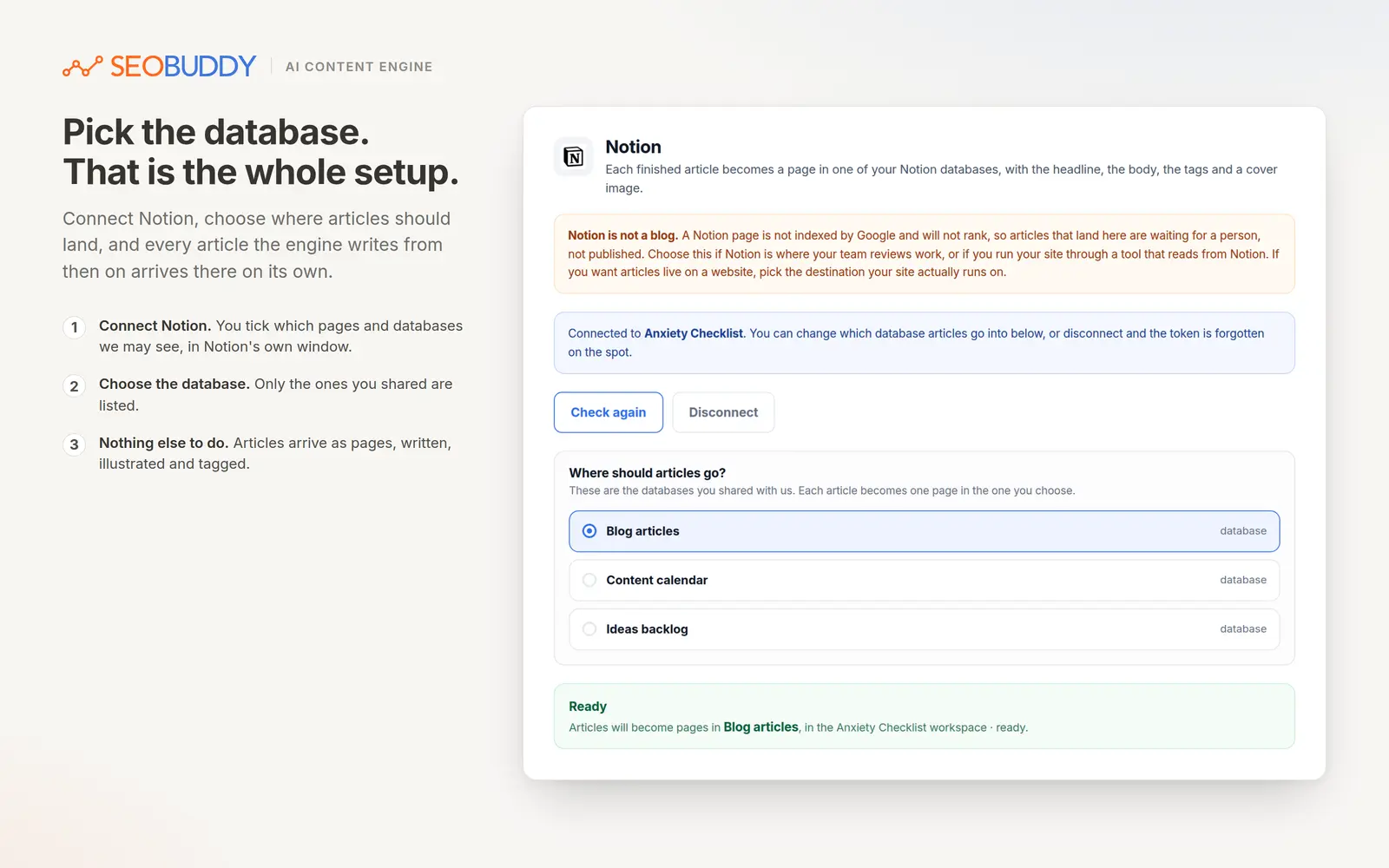Click 'database' label on Content calendar row
1389x868 pixels.
[x=1243, y=580]
